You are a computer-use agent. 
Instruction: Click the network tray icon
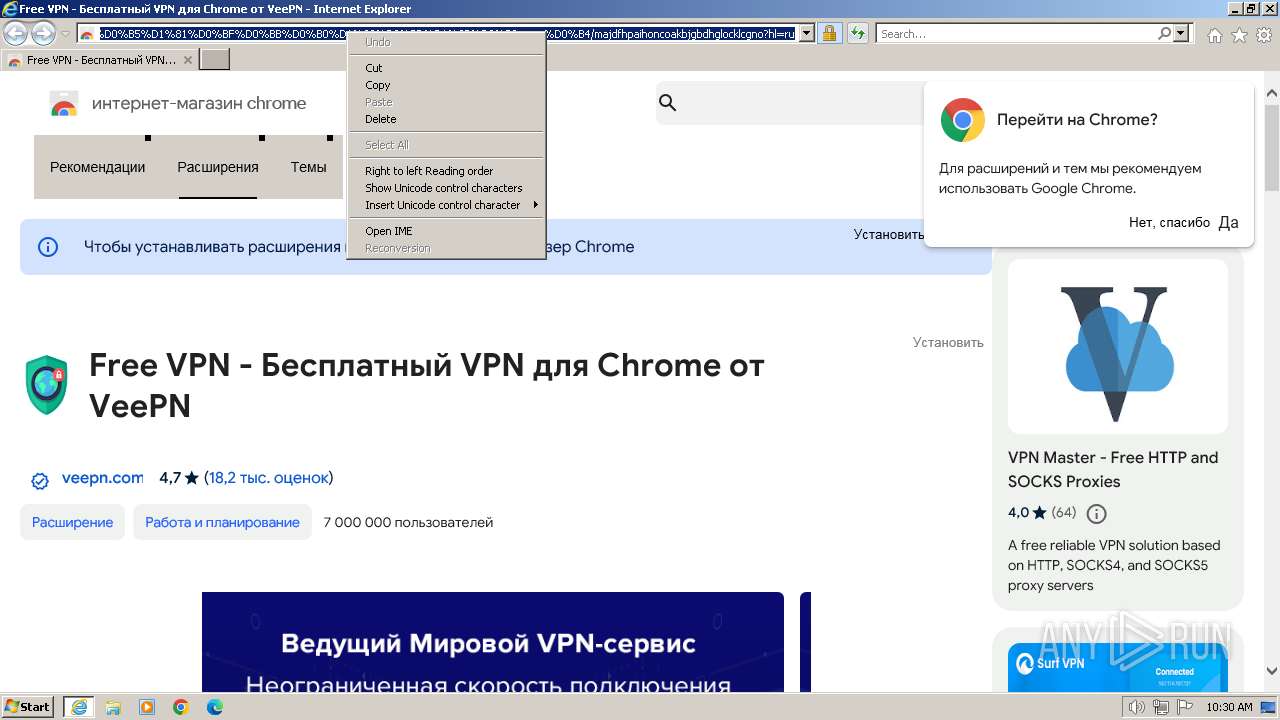[x=1160, y=708]
